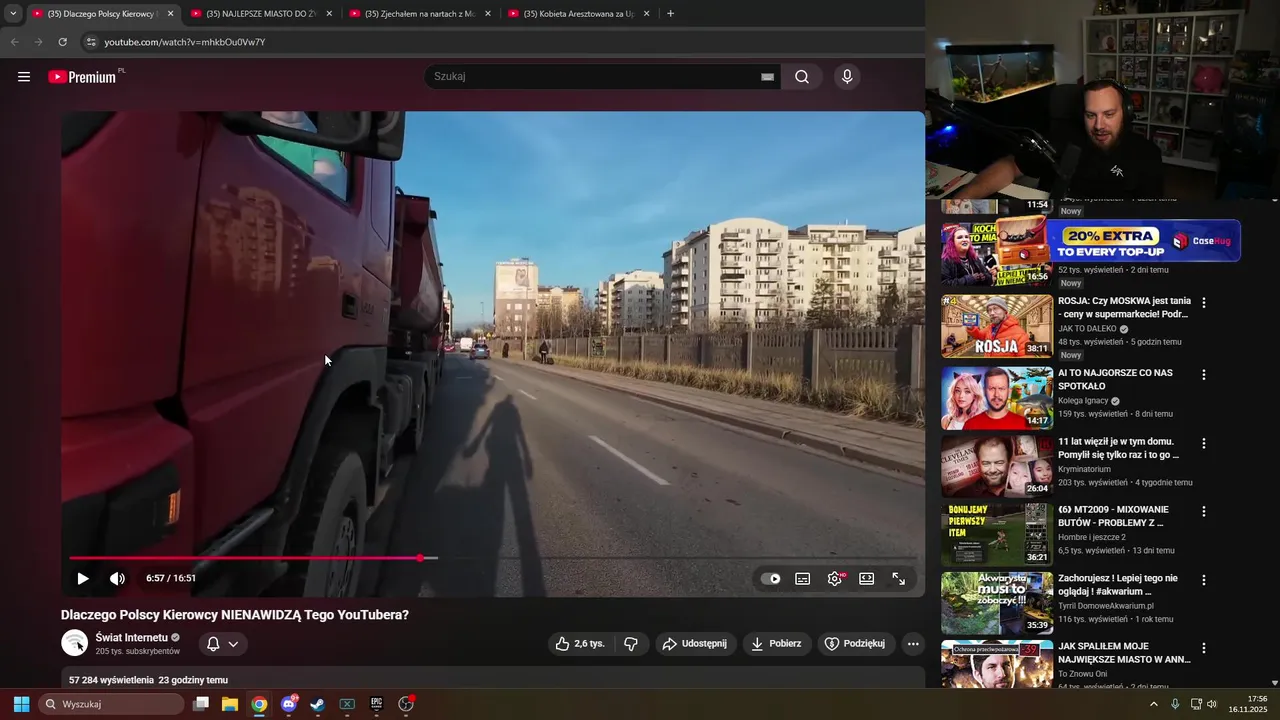This screenshot has height=720, width=1280.
Task: Open more actions three-dot menu below video
Action: [x=913, y=644]
